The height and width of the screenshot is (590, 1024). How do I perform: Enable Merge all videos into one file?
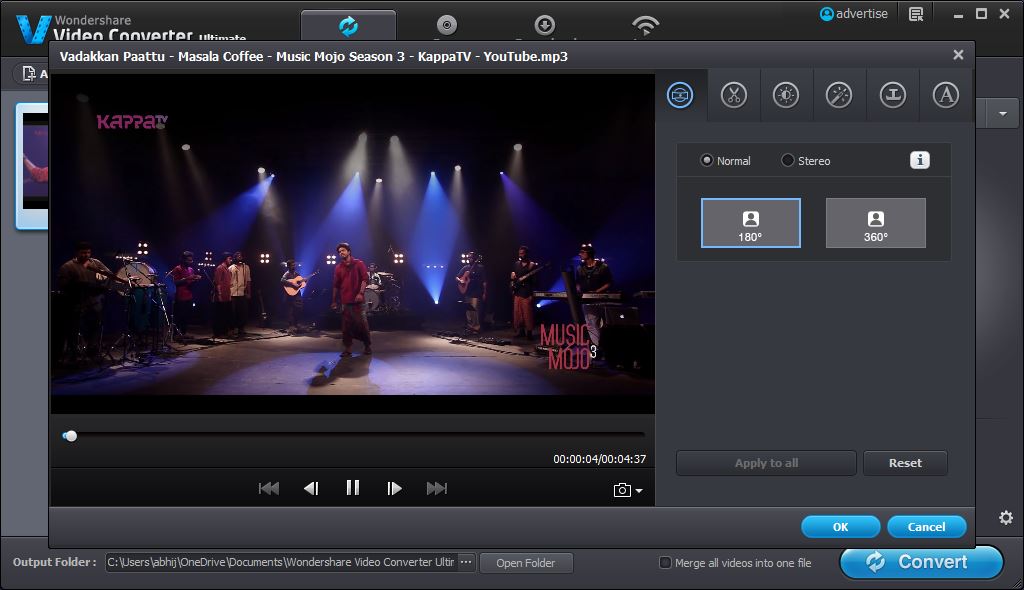[x=664, y=562]
